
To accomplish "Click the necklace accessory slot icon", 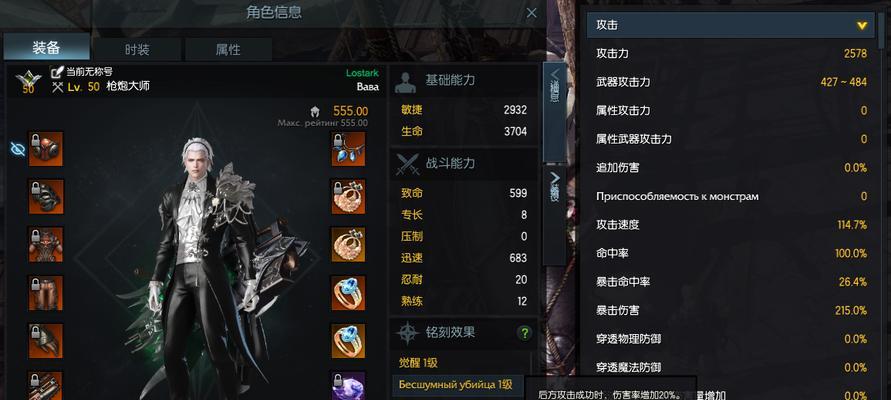I will (348, 149).
